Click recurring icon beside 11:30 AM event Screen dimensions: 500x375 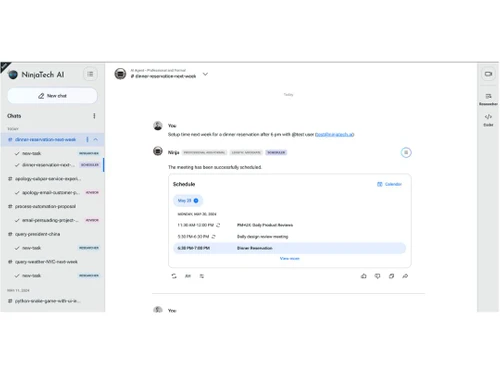click(x=218, y=225)
